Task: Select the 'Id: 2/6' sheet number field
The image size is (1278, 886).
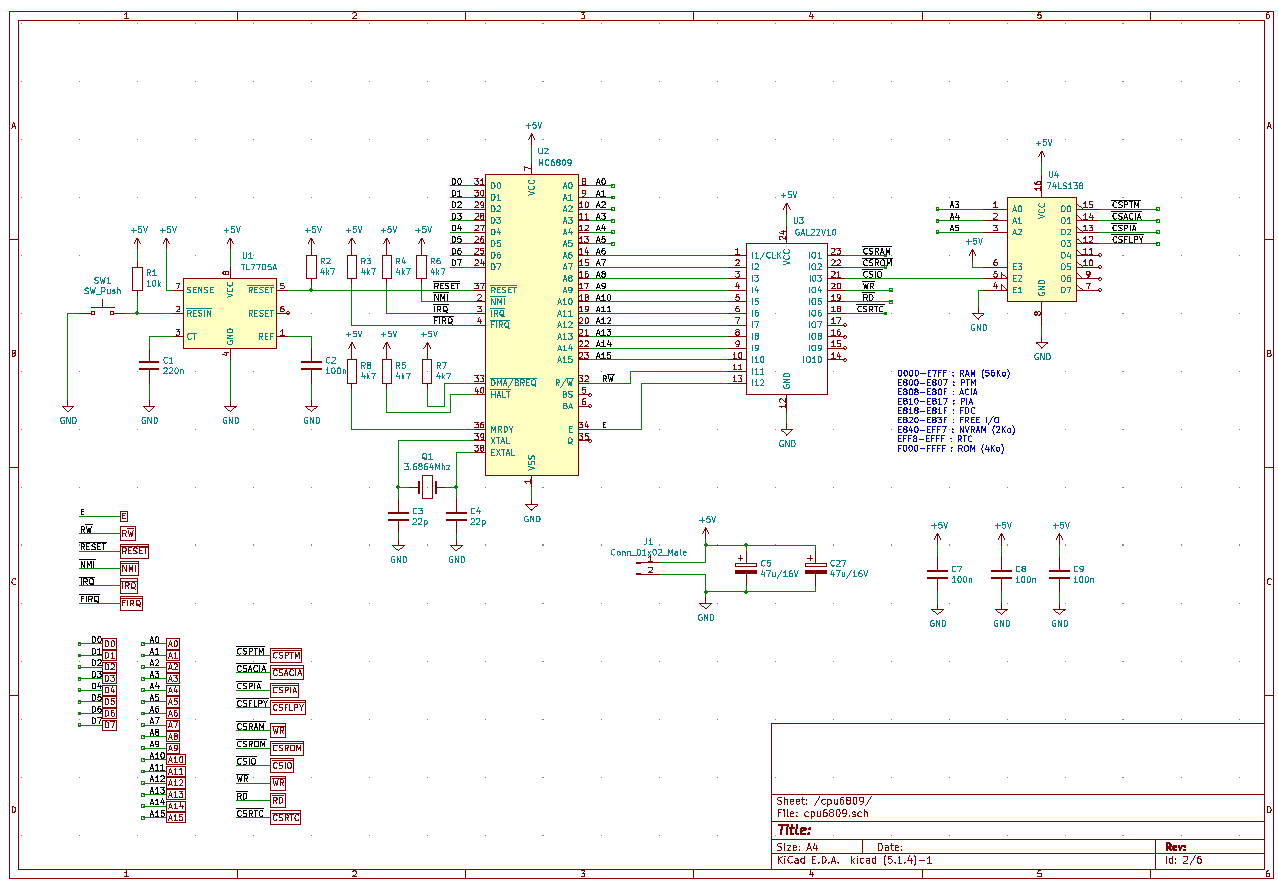Action: pyautogui.click(x=1184, y=859)
